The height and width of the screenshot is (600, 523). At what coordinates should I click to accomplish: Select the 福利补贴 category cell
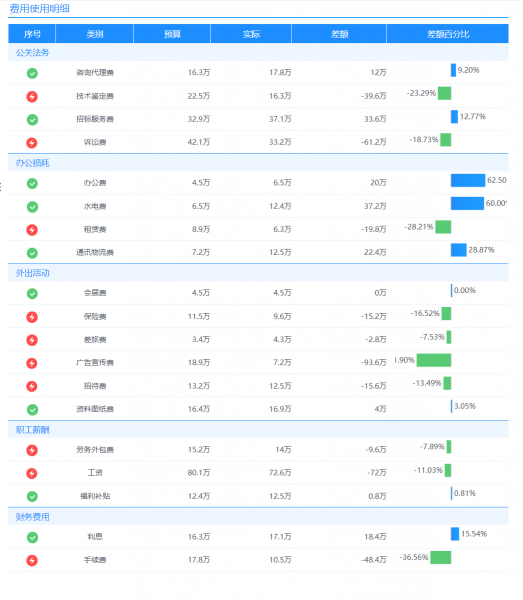[95, 496]
